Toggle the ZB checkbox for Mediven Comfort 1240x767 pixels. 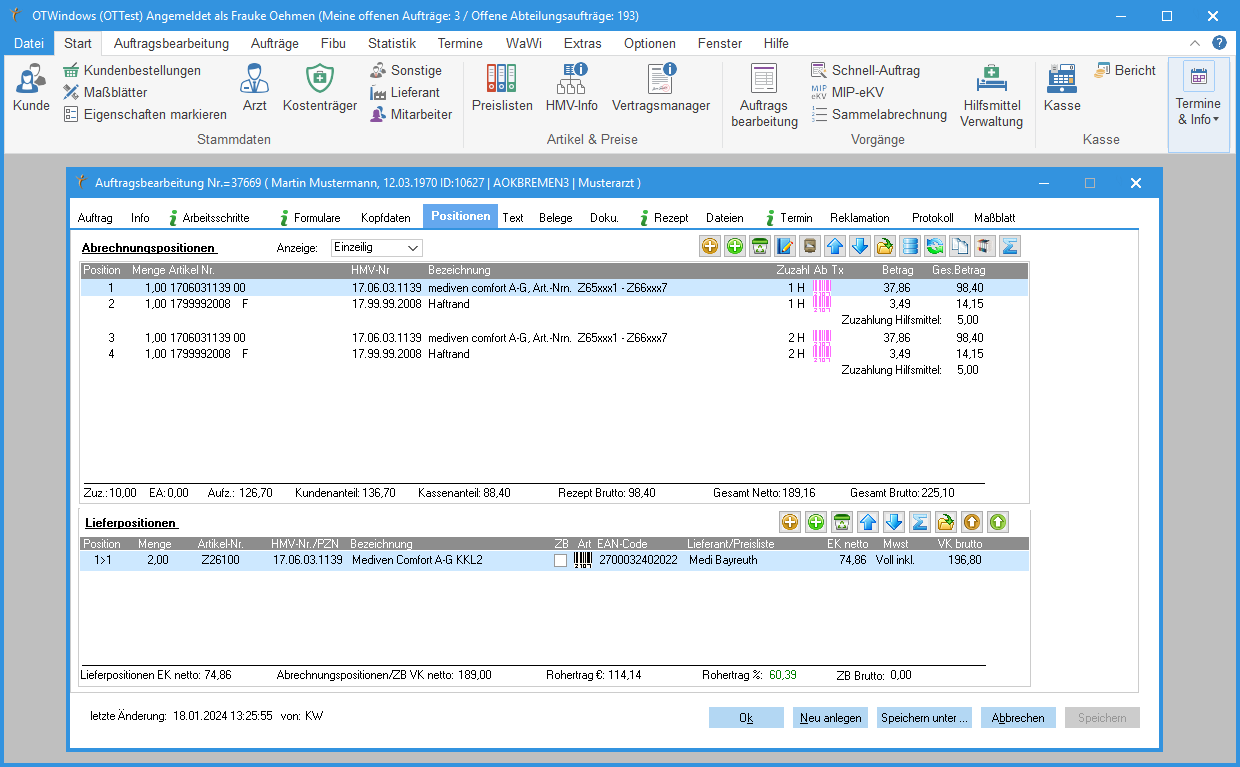560,561
